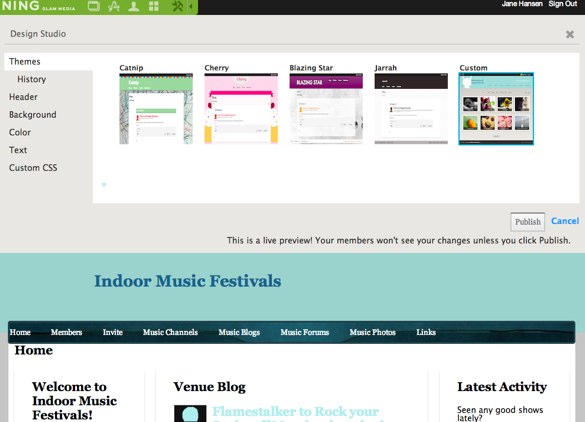Close the Design Studio panel
585x422 pixels.
point(570,34)
